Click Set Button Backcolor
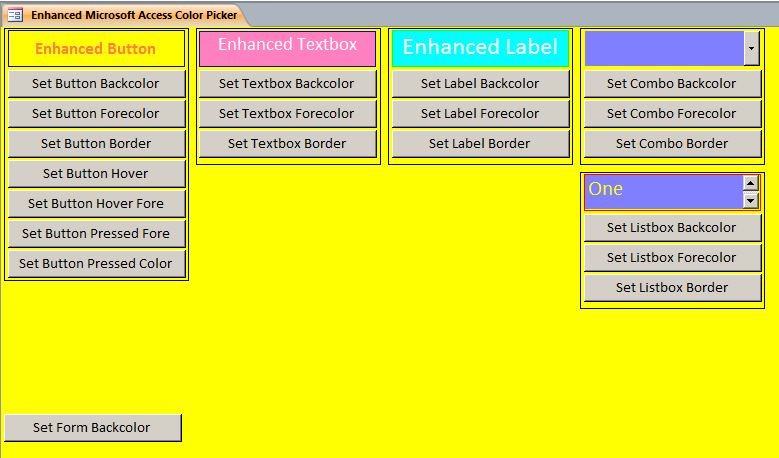779x458 pixels. tap(96, 83)
